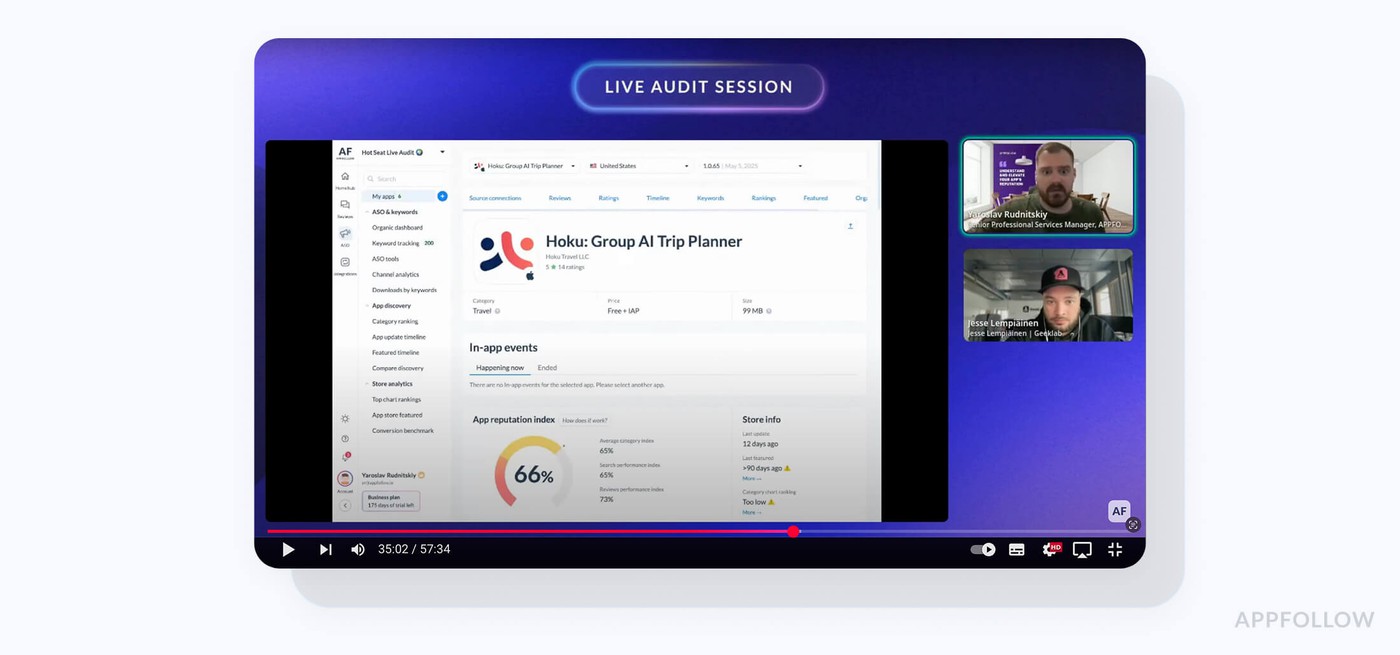Open the Account avatar
Image resolution: width=1400 pixels, height=655 pixels.
click(x=345, y=479)
